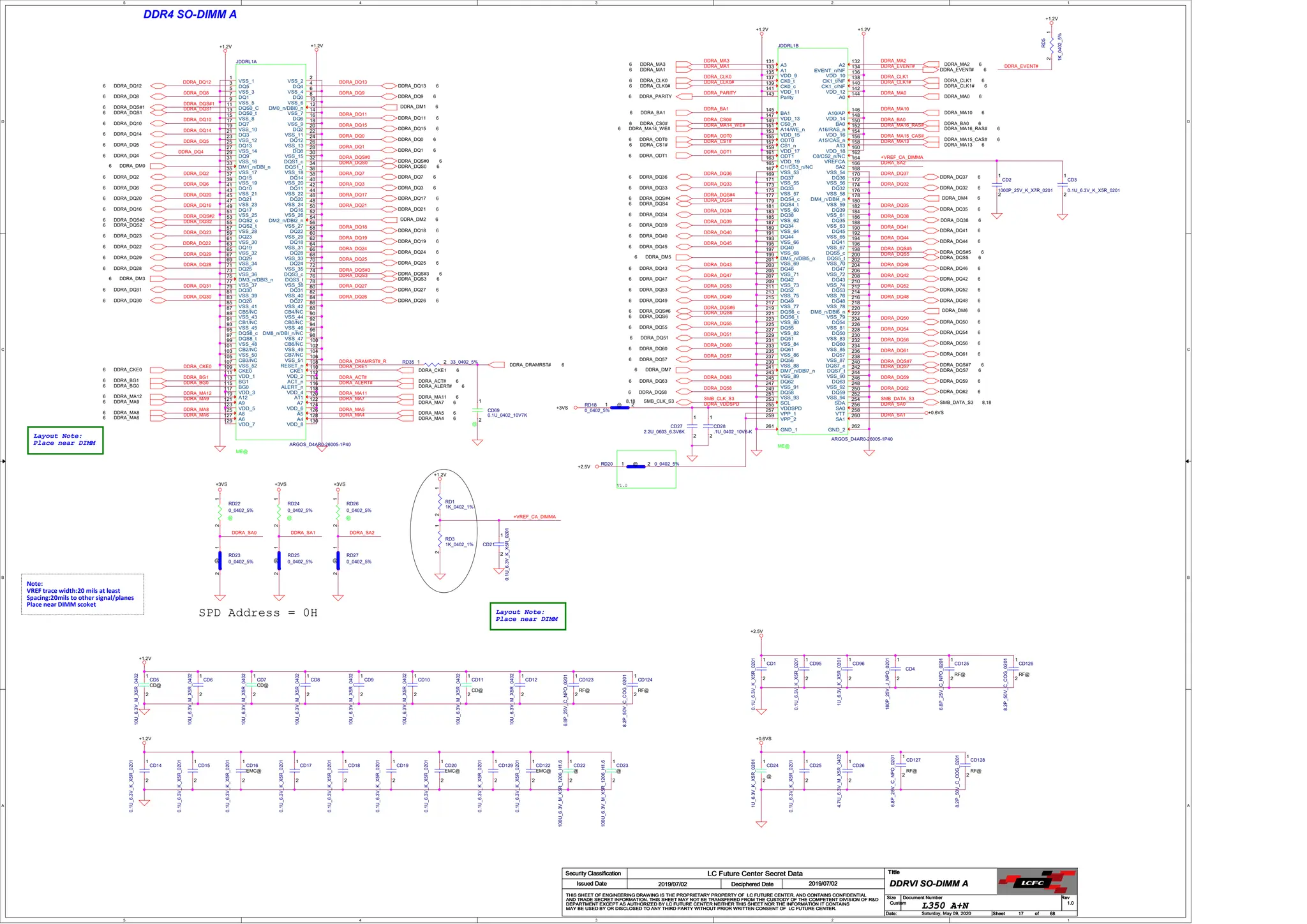The image size is (1307, 924).
Task: Click capacitor designator CD2
Action: 1006,180
